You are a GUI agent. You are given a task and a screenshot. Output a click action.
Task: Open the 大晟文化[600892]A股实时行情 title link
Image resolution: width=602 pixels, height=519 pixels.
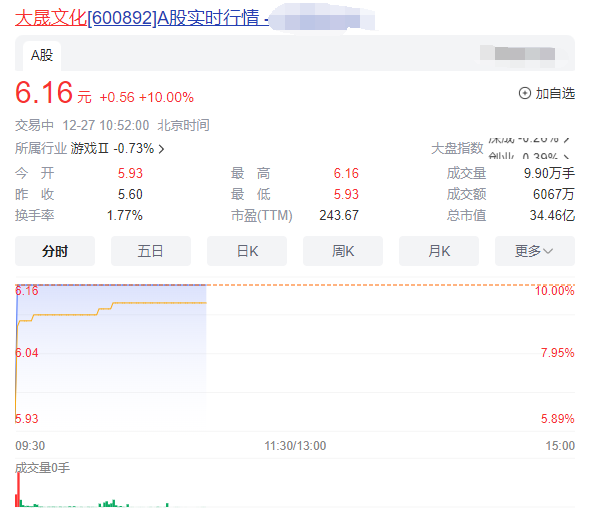point(141,18)
